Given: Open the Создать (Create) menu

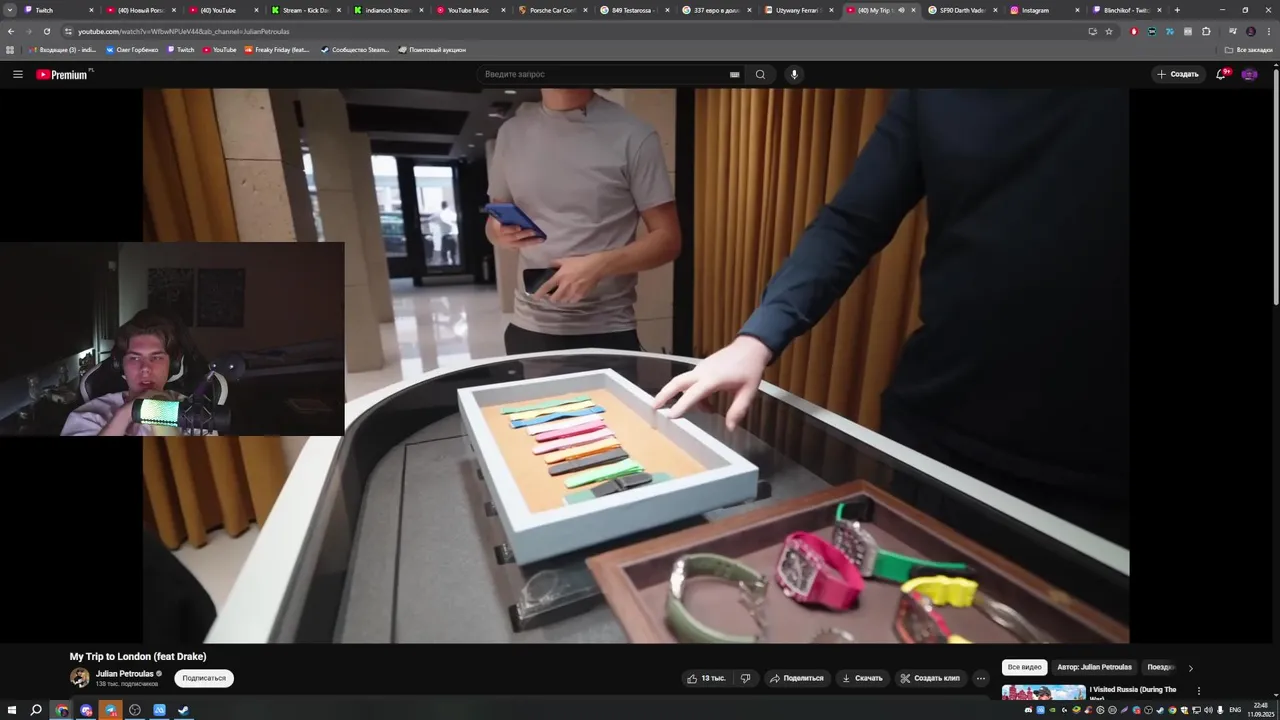Looking at the screenshot, I should [1177, 74].
